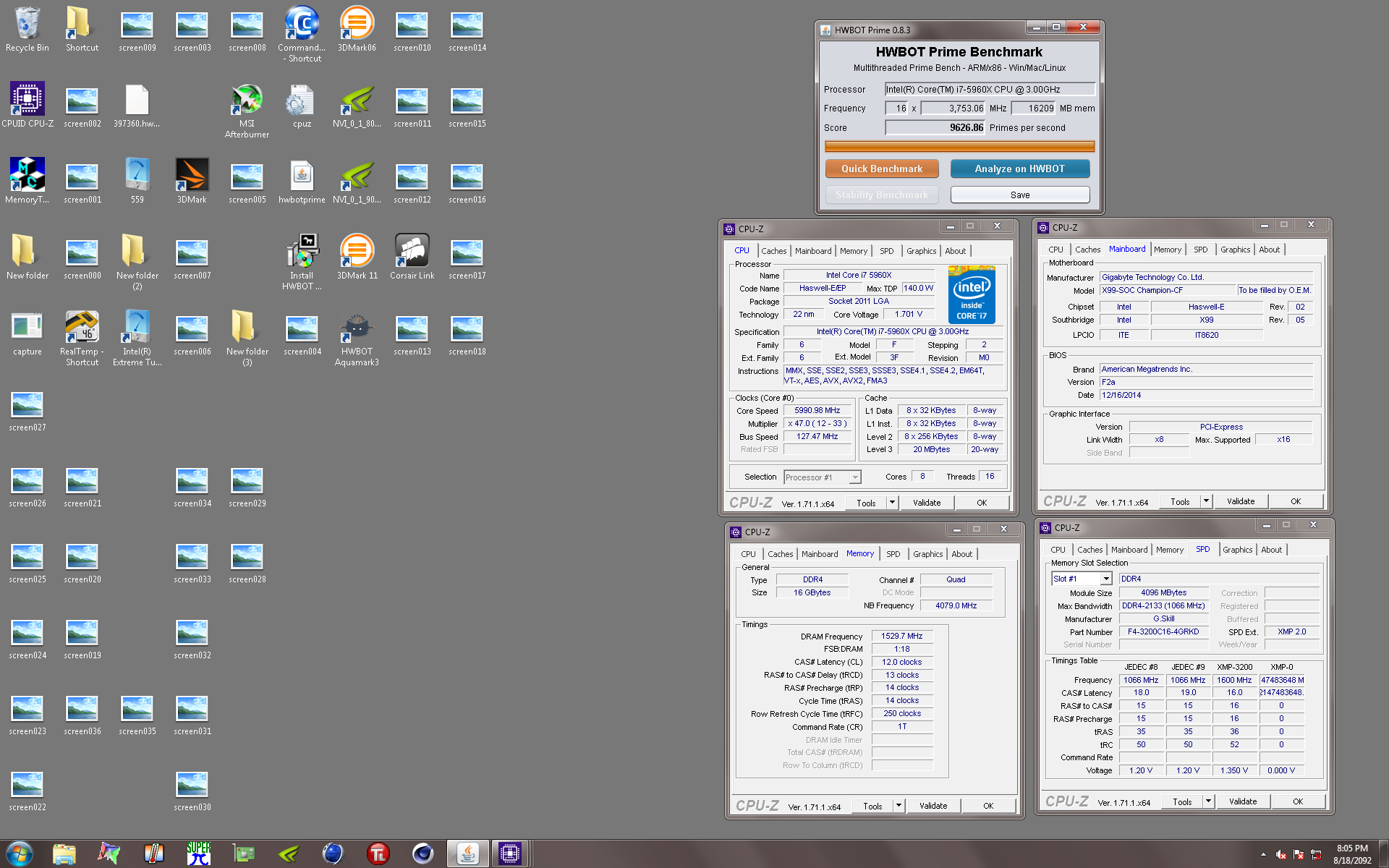Click the F4-3200C16-4GRKD part number
Screen dimensions: 1389x868
(1163, 631)
